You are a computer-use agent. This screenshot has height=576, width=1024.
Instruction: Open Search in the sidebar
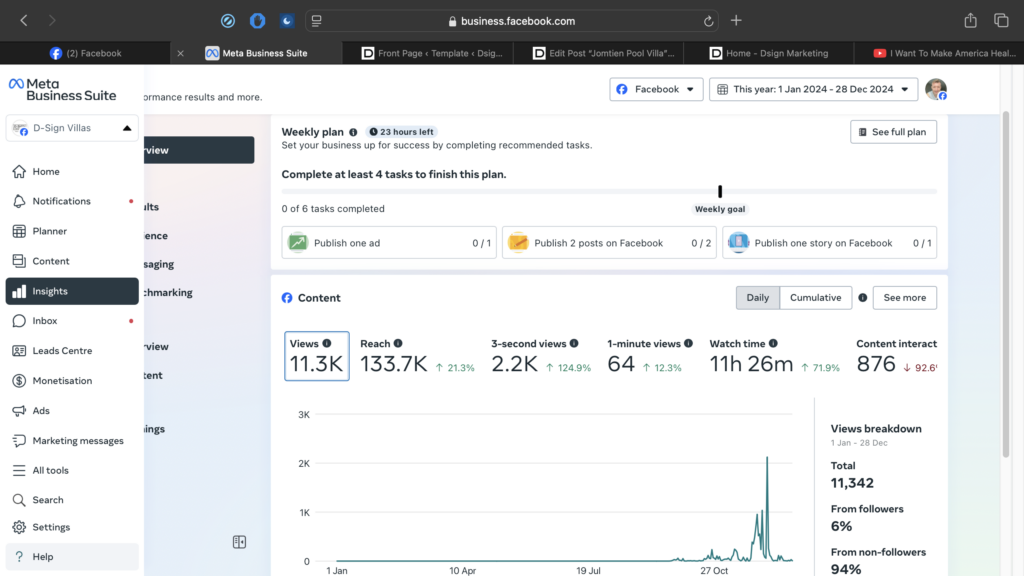[x=72, y=500]
